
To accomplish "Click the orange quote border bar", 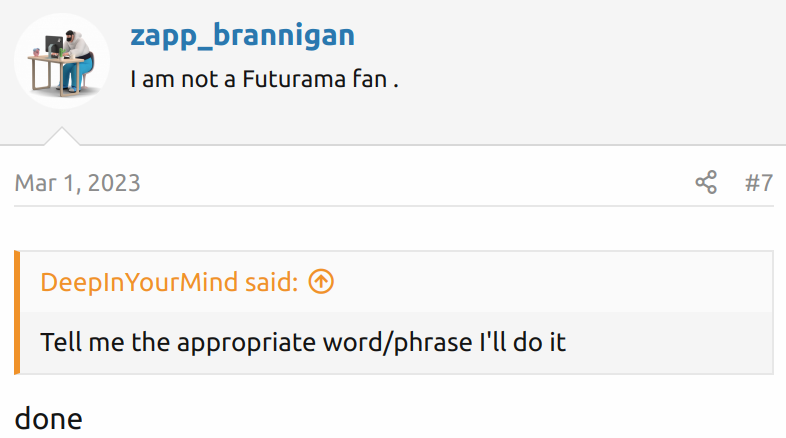I will pos(17,312).
